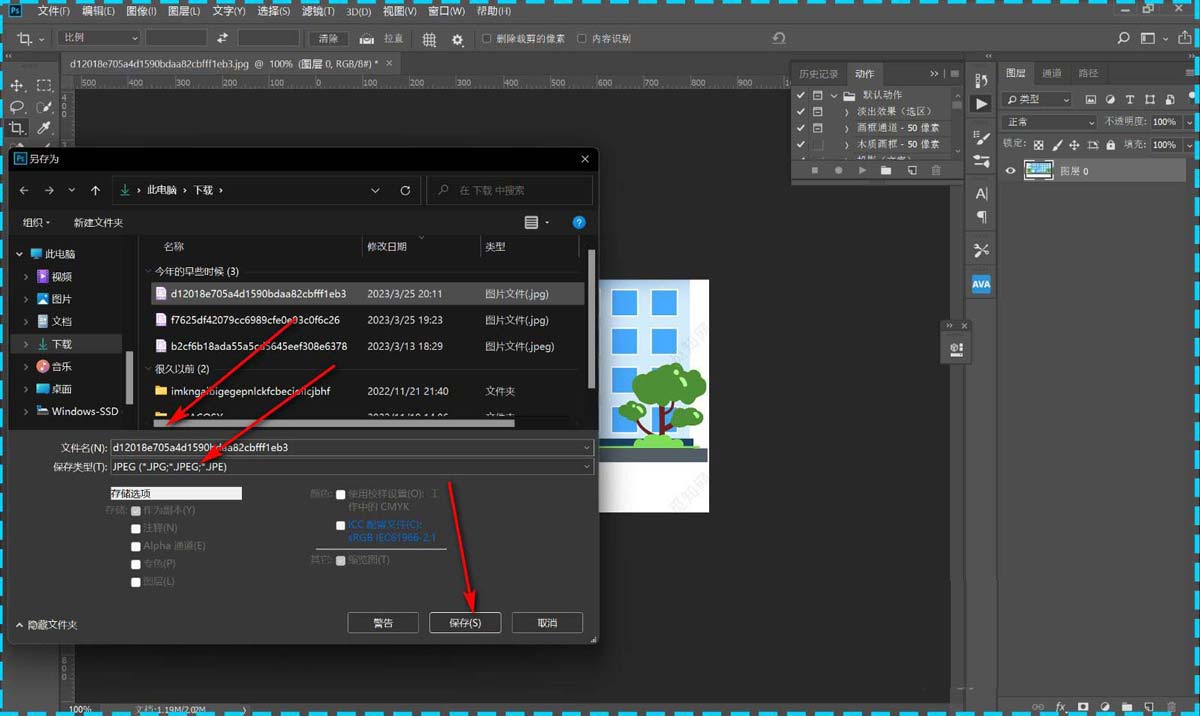This screenshot has height=716, width=1200.
Task: Toggle visibility eye of 图层 0
Action: point(1010,171)
